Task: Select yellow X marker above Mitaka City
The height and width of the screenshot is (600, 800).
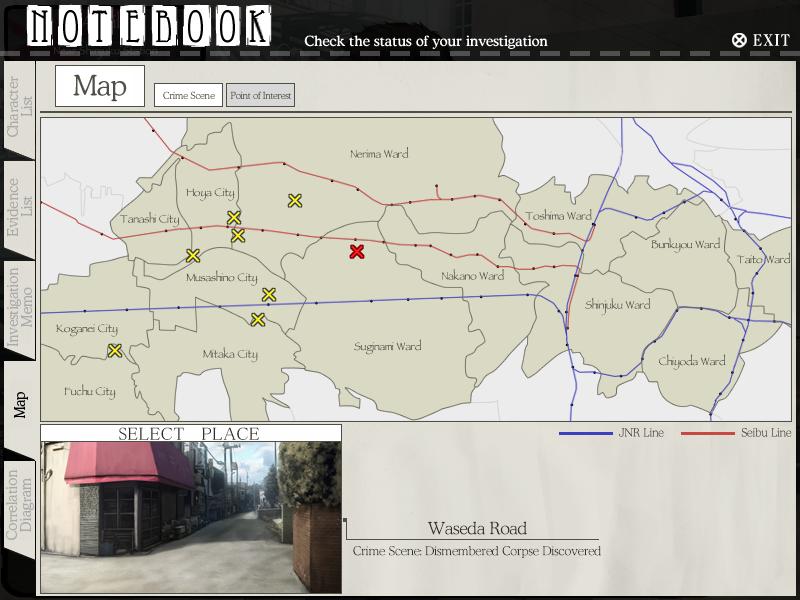Action: tap(258, 320)
